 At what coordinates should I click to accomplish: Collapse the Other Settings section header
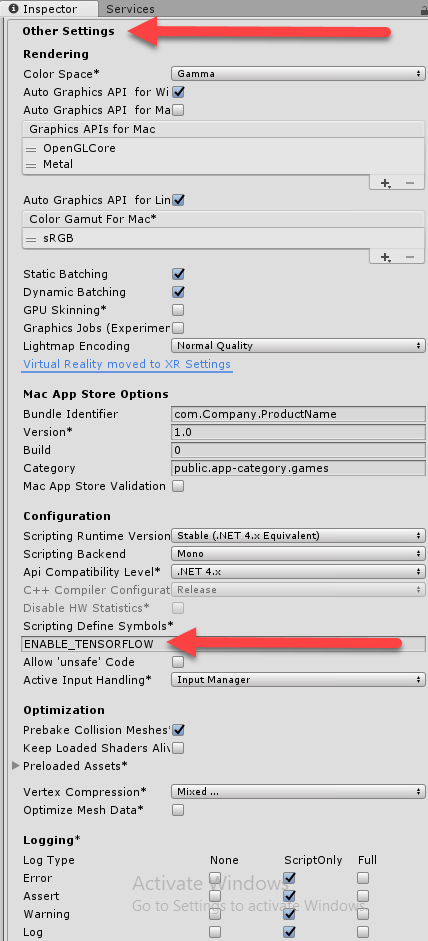(68, 31)
